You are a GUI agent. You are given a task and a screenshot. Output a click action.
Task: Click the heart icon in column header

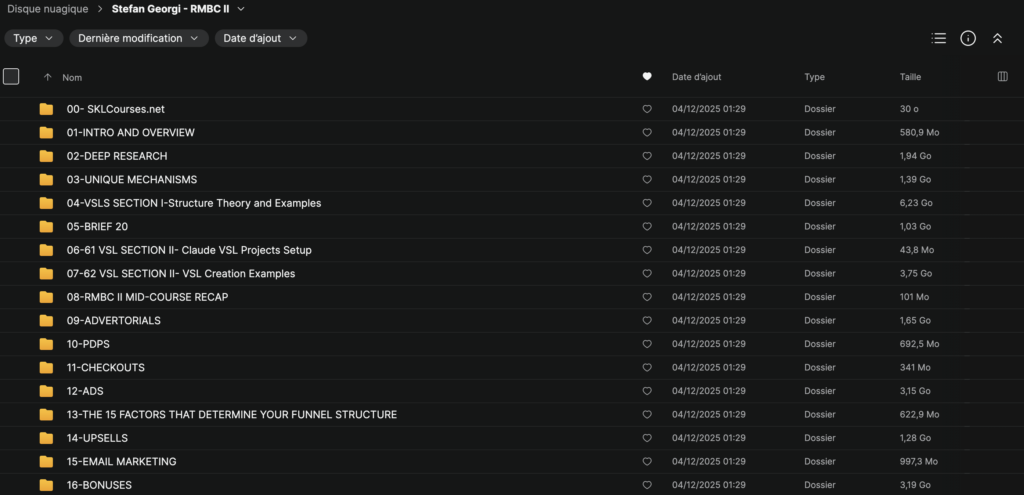[647, 77]
